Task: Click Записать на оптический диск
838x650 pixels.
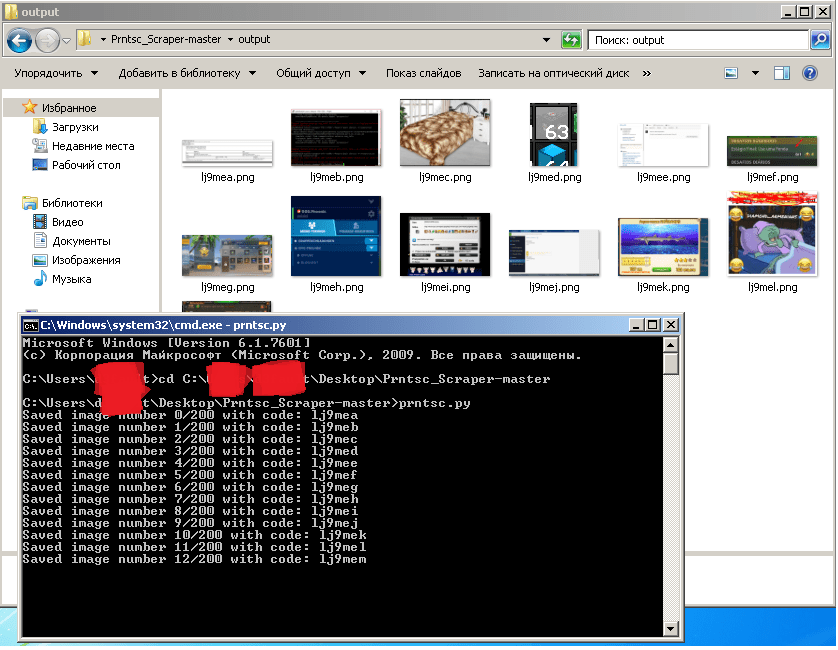Action: [x=553, y=73]
